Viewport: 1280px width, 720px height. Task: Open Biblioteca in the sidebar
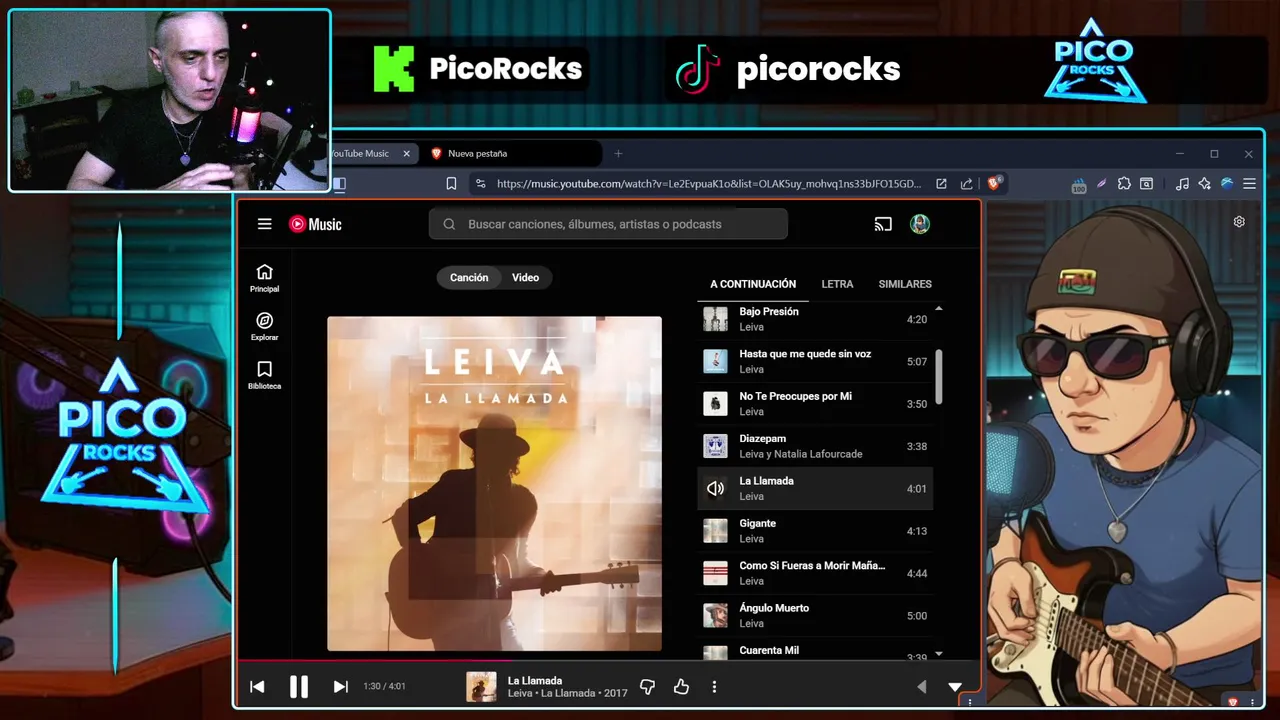264,375
